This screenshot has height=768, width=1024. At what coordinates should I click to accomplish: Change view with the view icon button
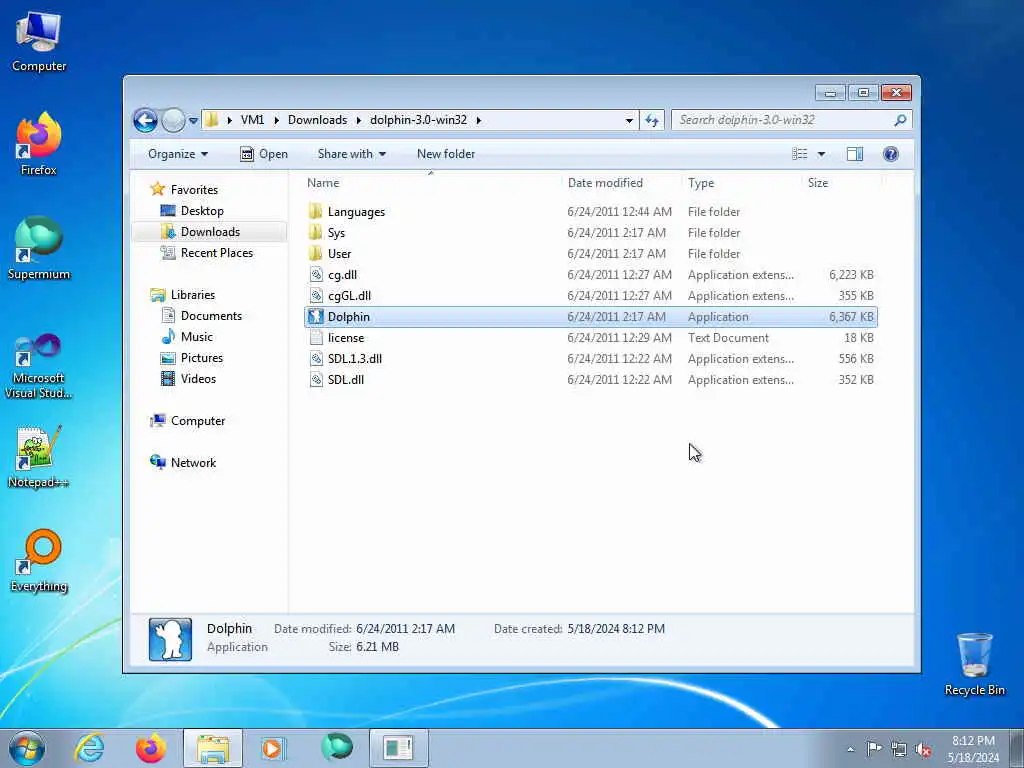coord(799,154)
